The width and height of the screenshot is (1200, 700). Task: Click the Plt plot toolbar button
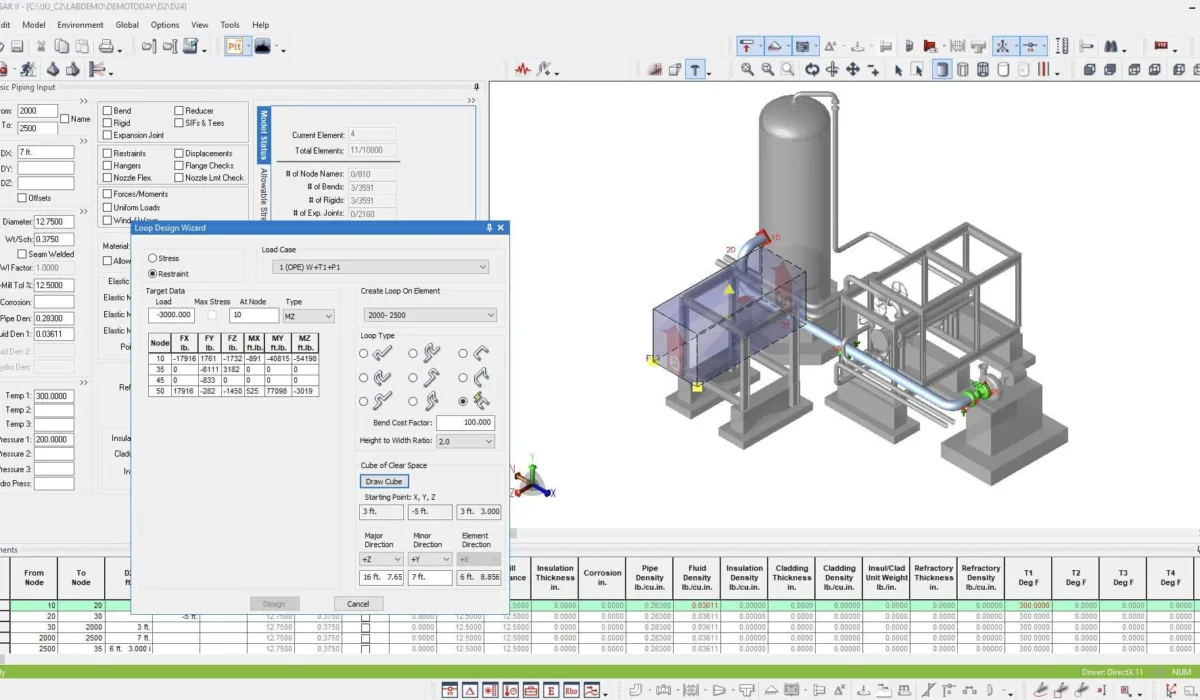click(x=235, y=46)
